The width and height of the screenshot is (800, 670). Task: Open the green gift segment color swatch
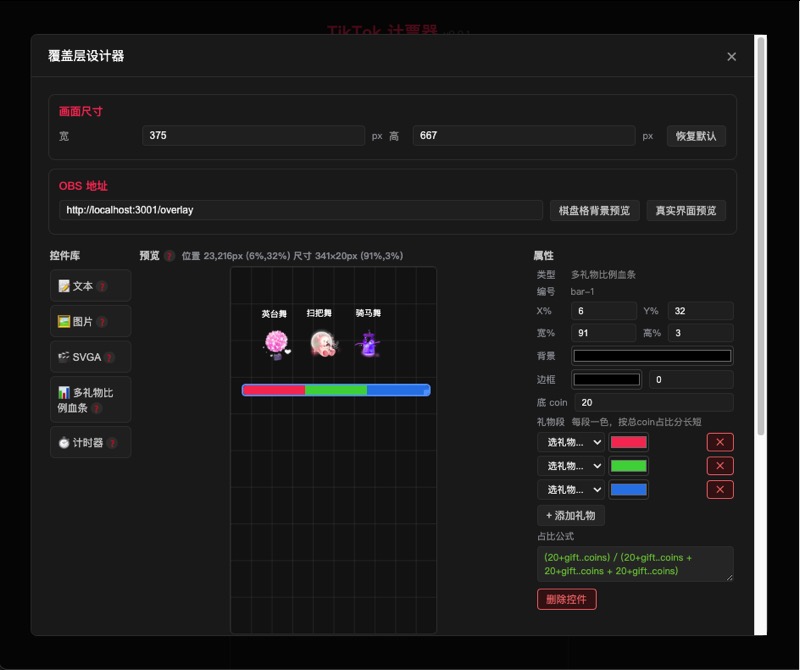(629, 466)
